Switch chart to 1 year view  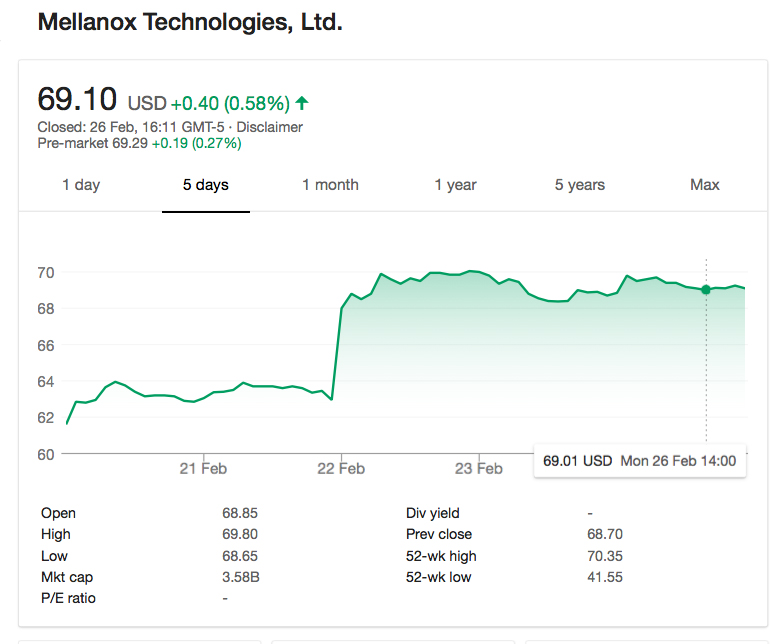[x=455, y=185]
